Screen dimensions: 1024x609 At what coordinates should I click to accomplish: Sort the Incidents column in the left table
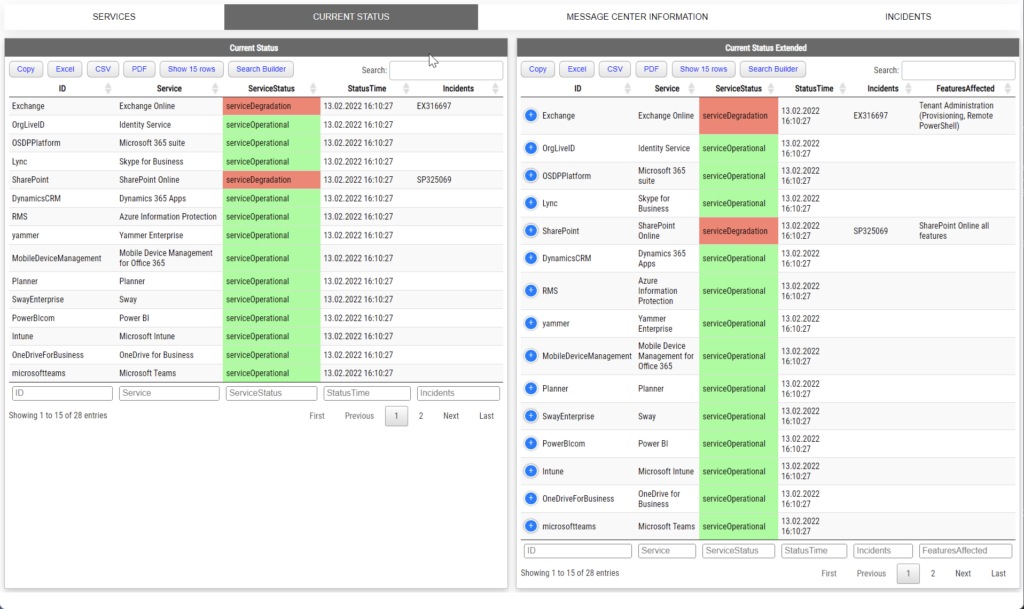click(458, 88)
